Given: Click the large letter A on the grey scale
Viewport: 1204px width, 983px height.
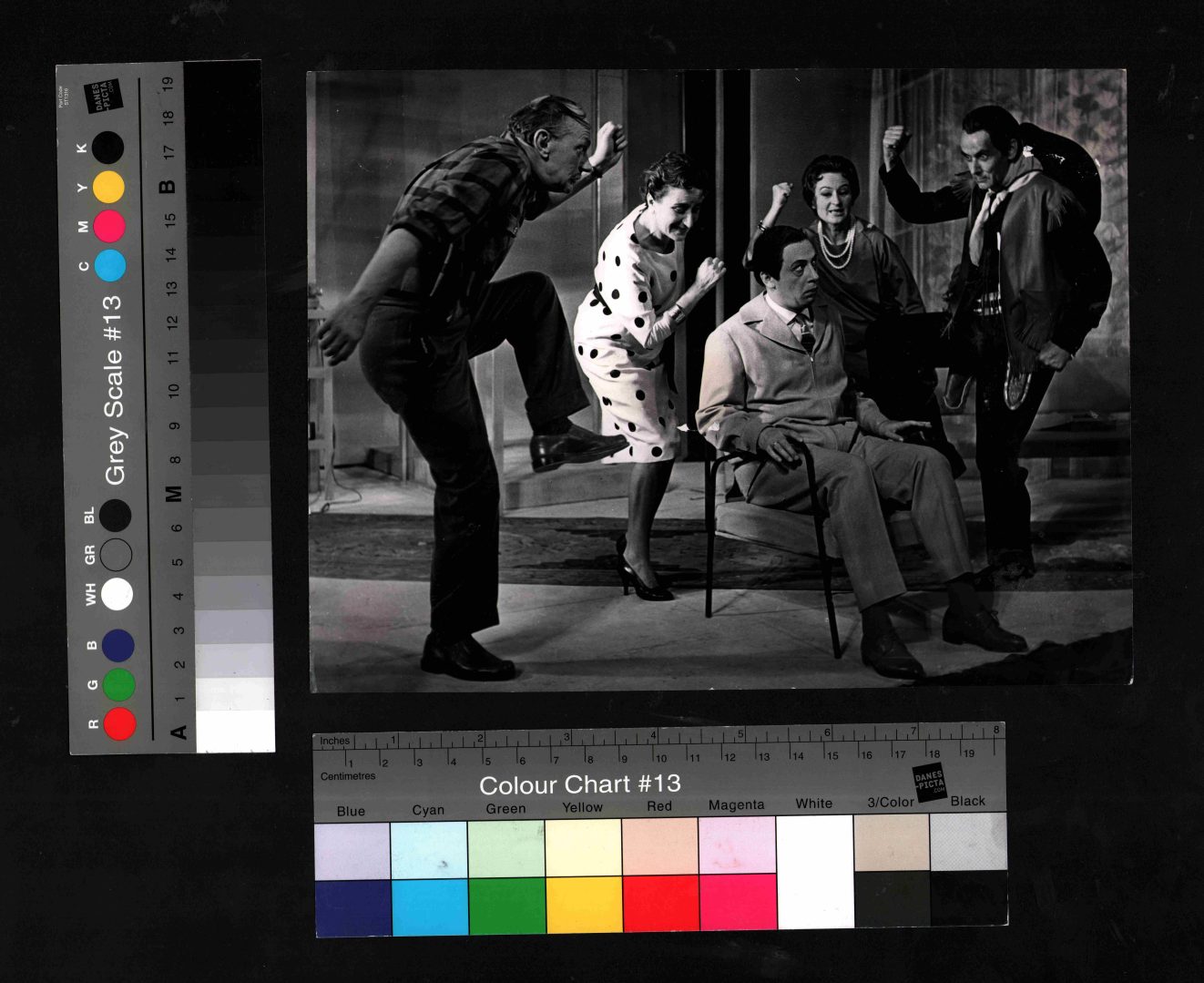Looking at the screenshot, I should point(179,731).
